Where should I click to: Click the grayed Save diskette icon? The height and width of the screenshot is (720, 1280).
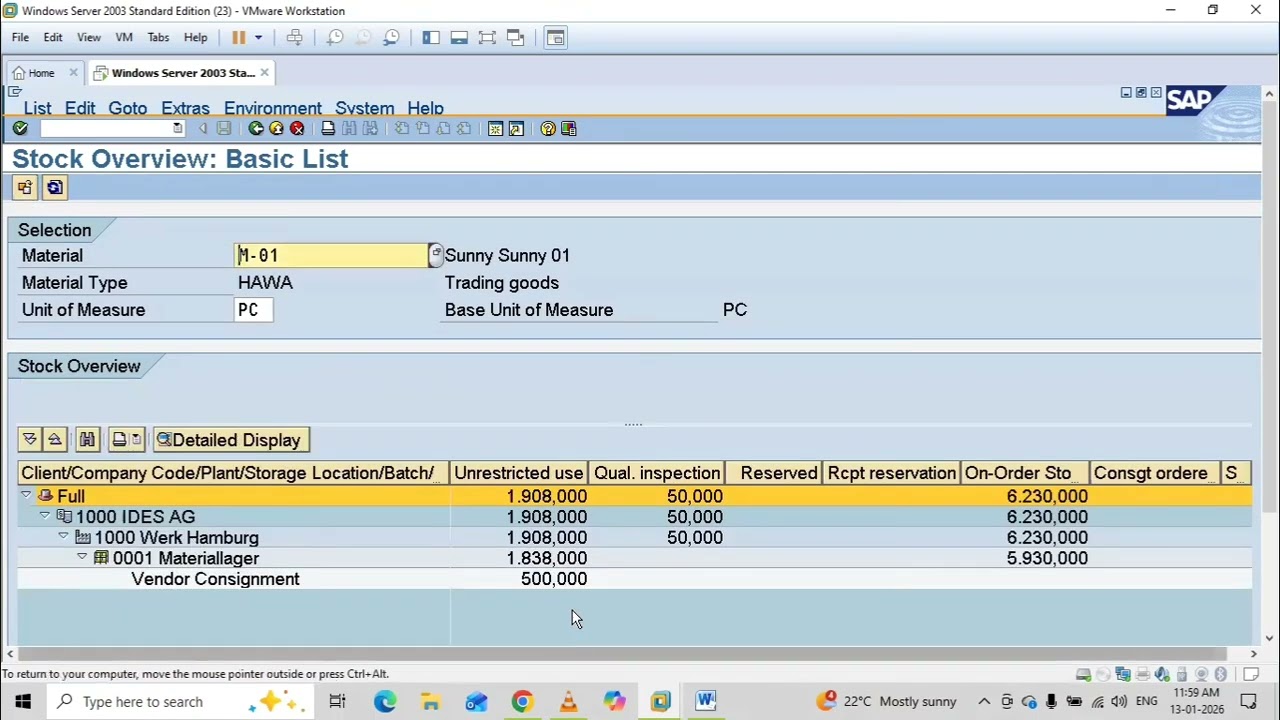(224, 128)
